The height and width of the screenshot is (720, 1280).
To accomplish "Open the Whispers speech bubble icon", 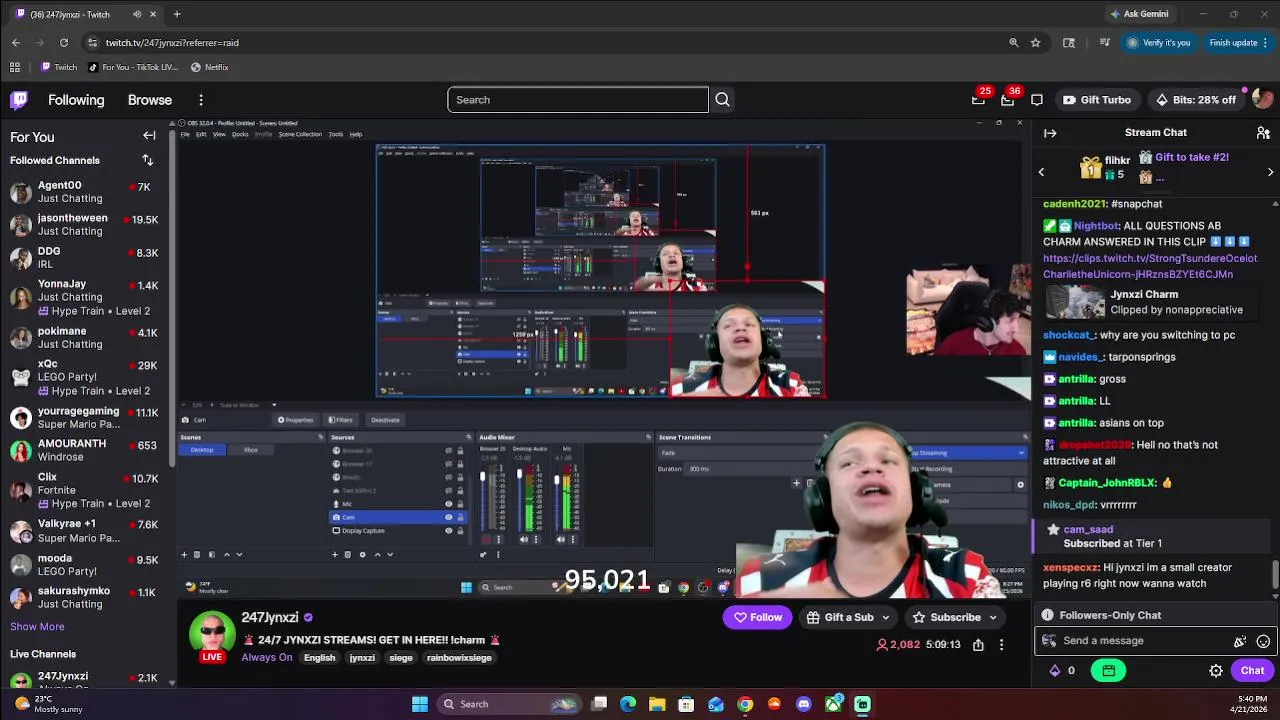I will [x=1037, y=100].
